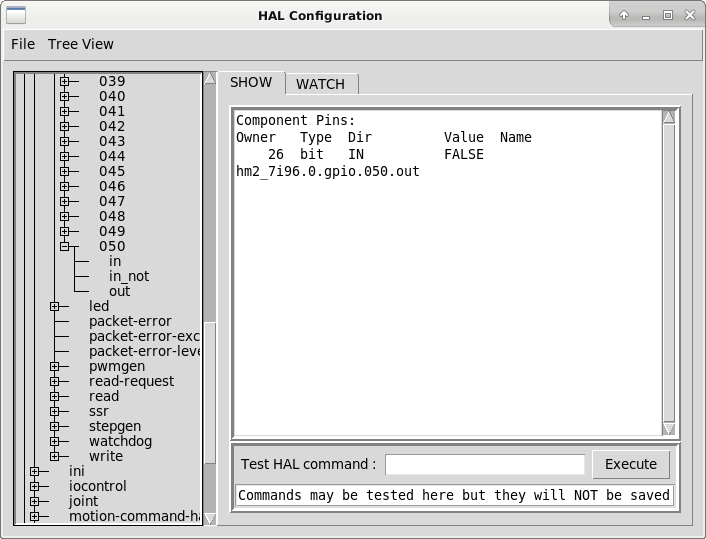This screenshot has width=706, height=539.
Task: Select the packet-error tree item
Action: (x=130, y=321)
